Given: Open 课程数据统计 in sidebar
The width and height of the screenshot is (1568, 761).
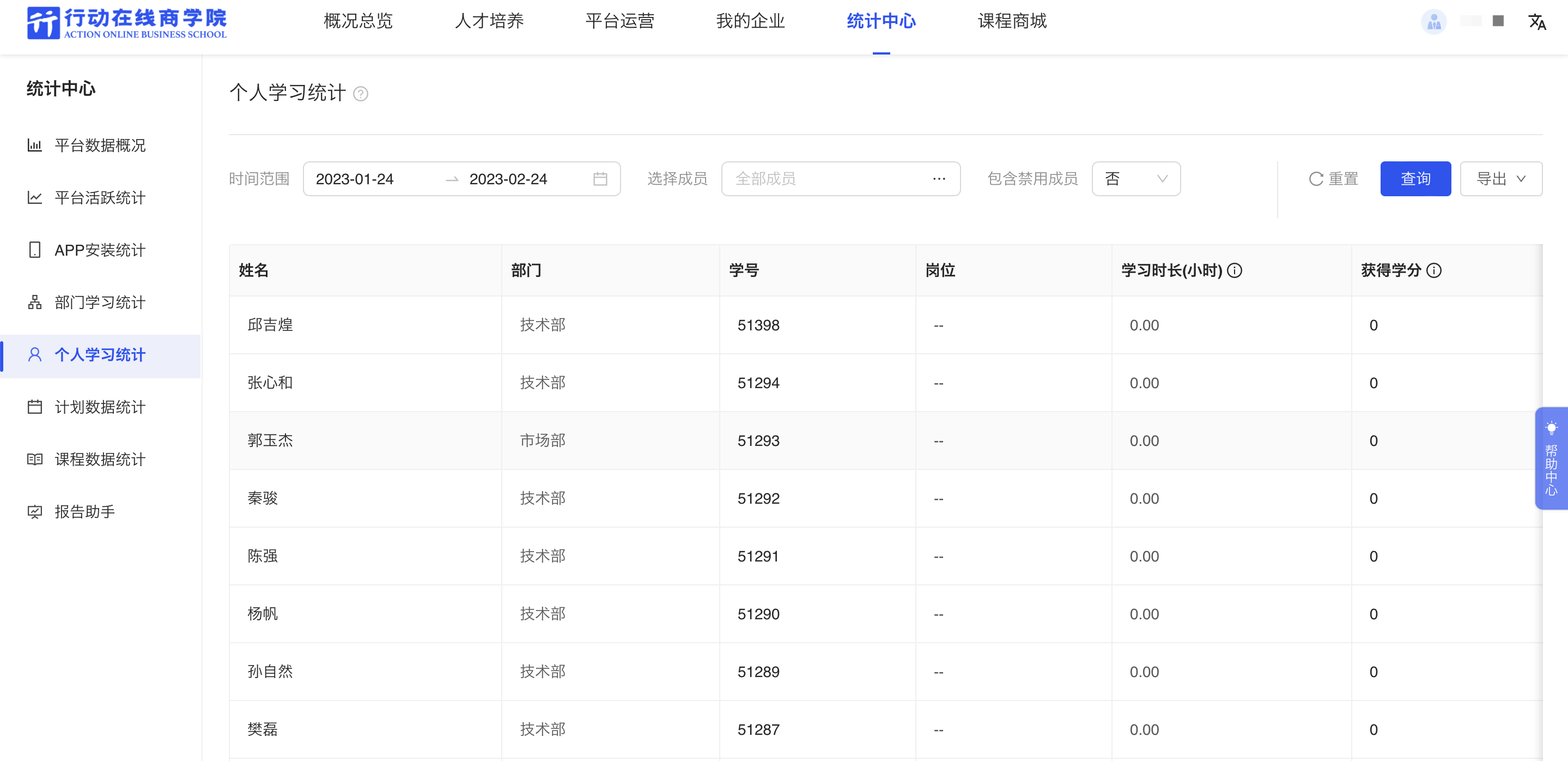Looking at the screenshot, I should [100, 460].
